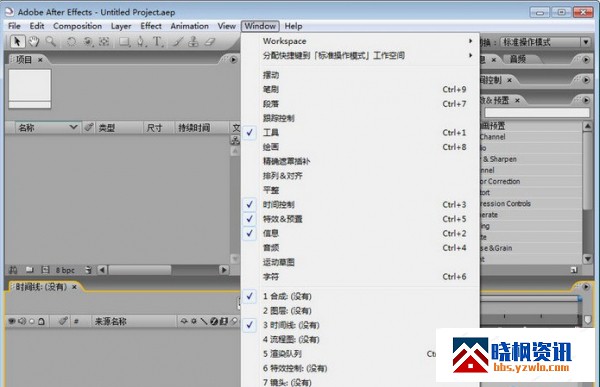Click the audio speaker column icon in timeline

coord(22,321)
